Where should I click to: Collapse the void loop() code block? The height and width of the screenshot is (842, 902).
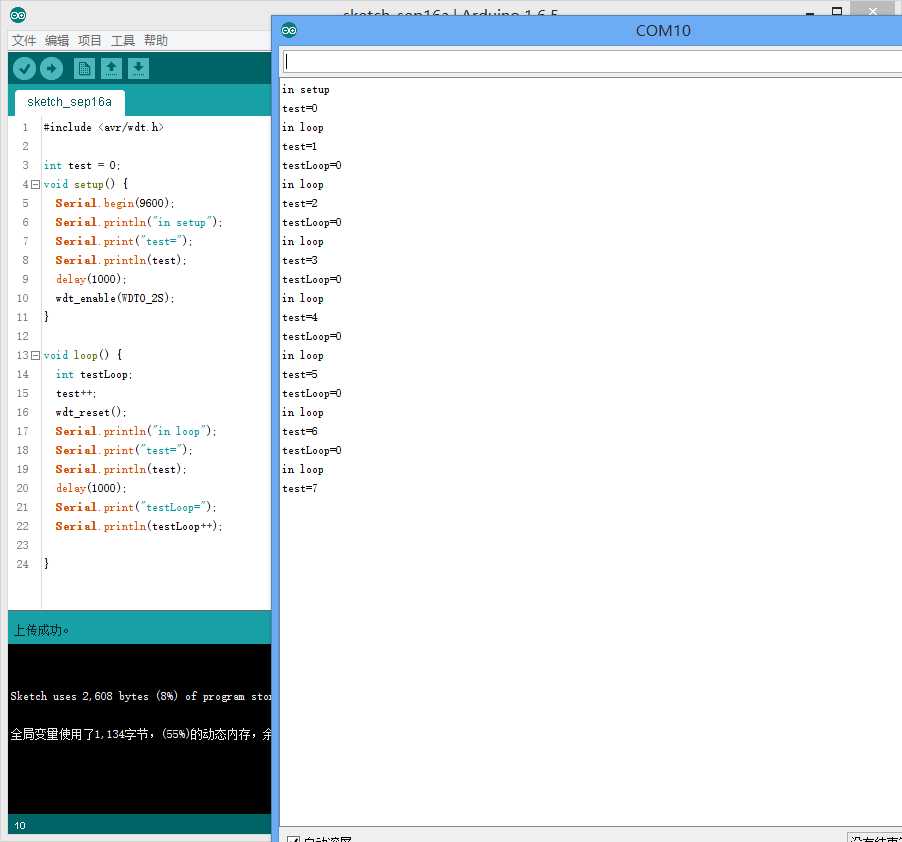[x=36, y=355]
